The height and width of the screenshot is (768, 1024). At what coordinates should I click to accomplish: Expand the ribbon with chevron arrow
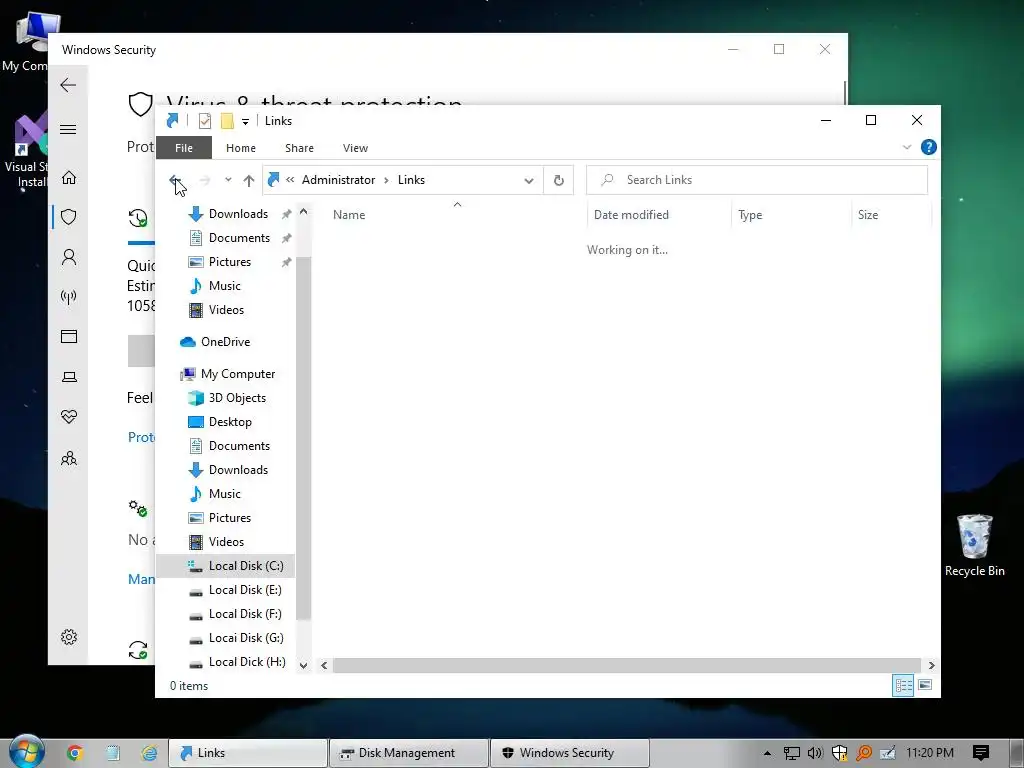(x=906, y=148)
